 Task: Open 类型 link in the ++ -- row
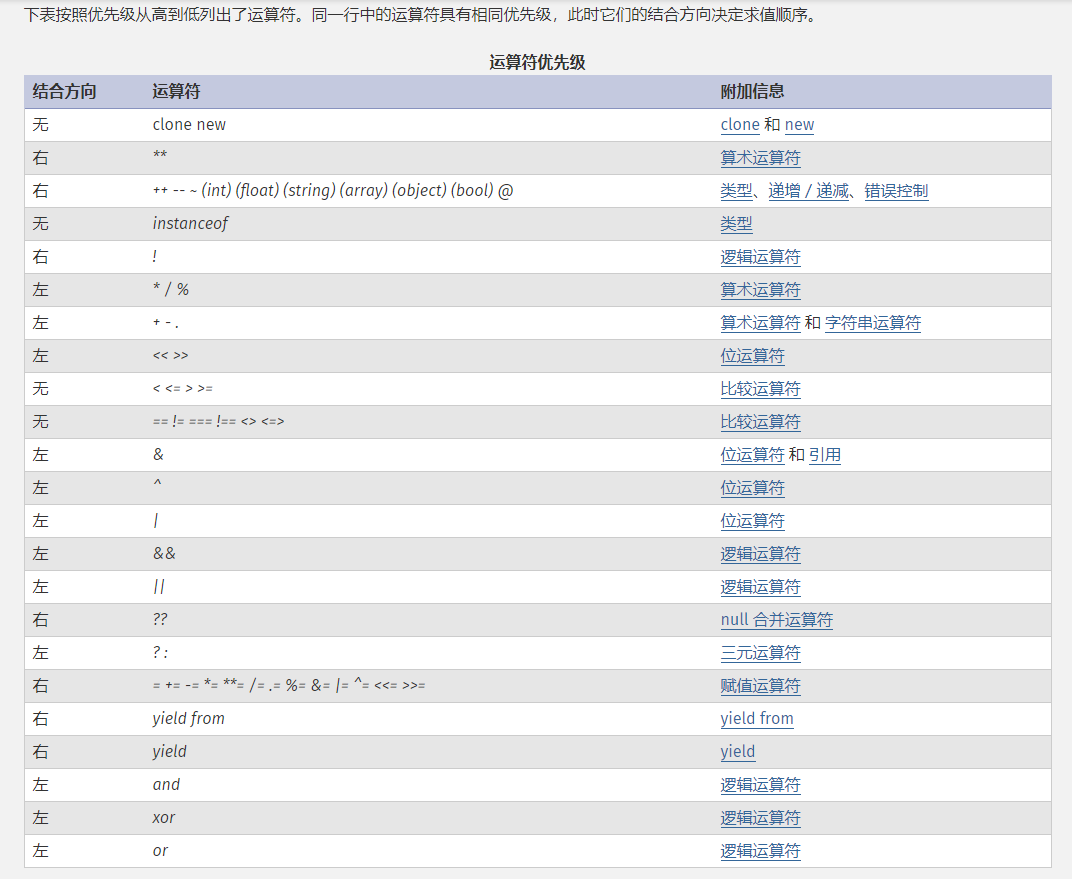coord(736,191)
